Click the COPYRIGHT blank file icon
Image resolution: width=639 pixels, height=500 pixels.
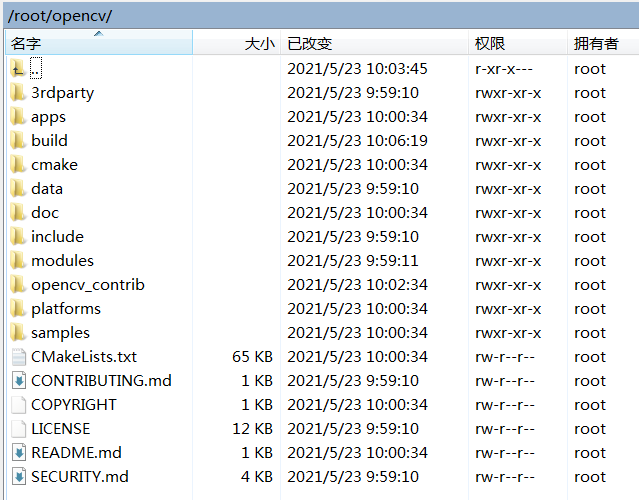tap(18, 405)
